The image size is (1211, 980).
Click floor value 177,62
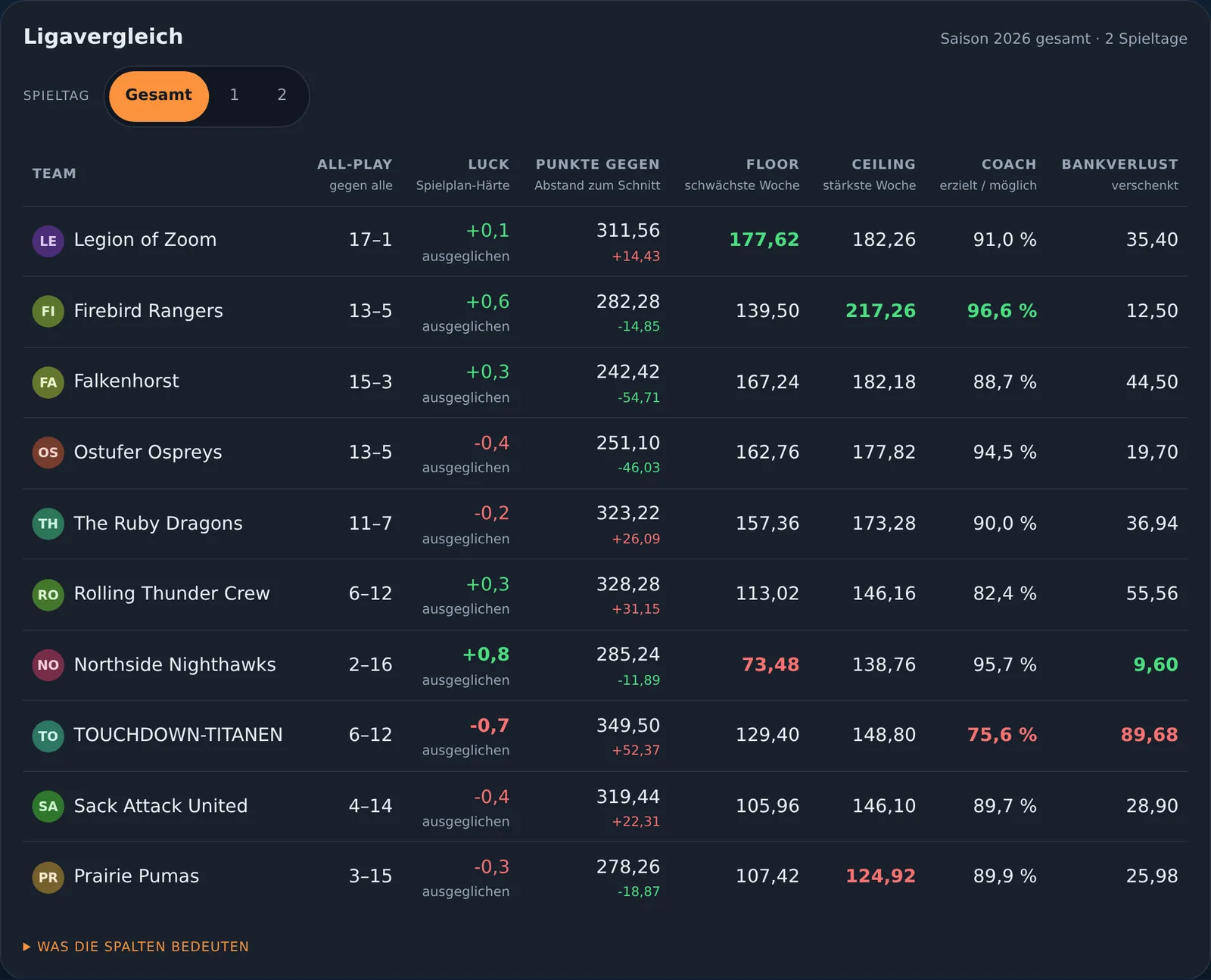pyautogui.click(x=764, y=240)
